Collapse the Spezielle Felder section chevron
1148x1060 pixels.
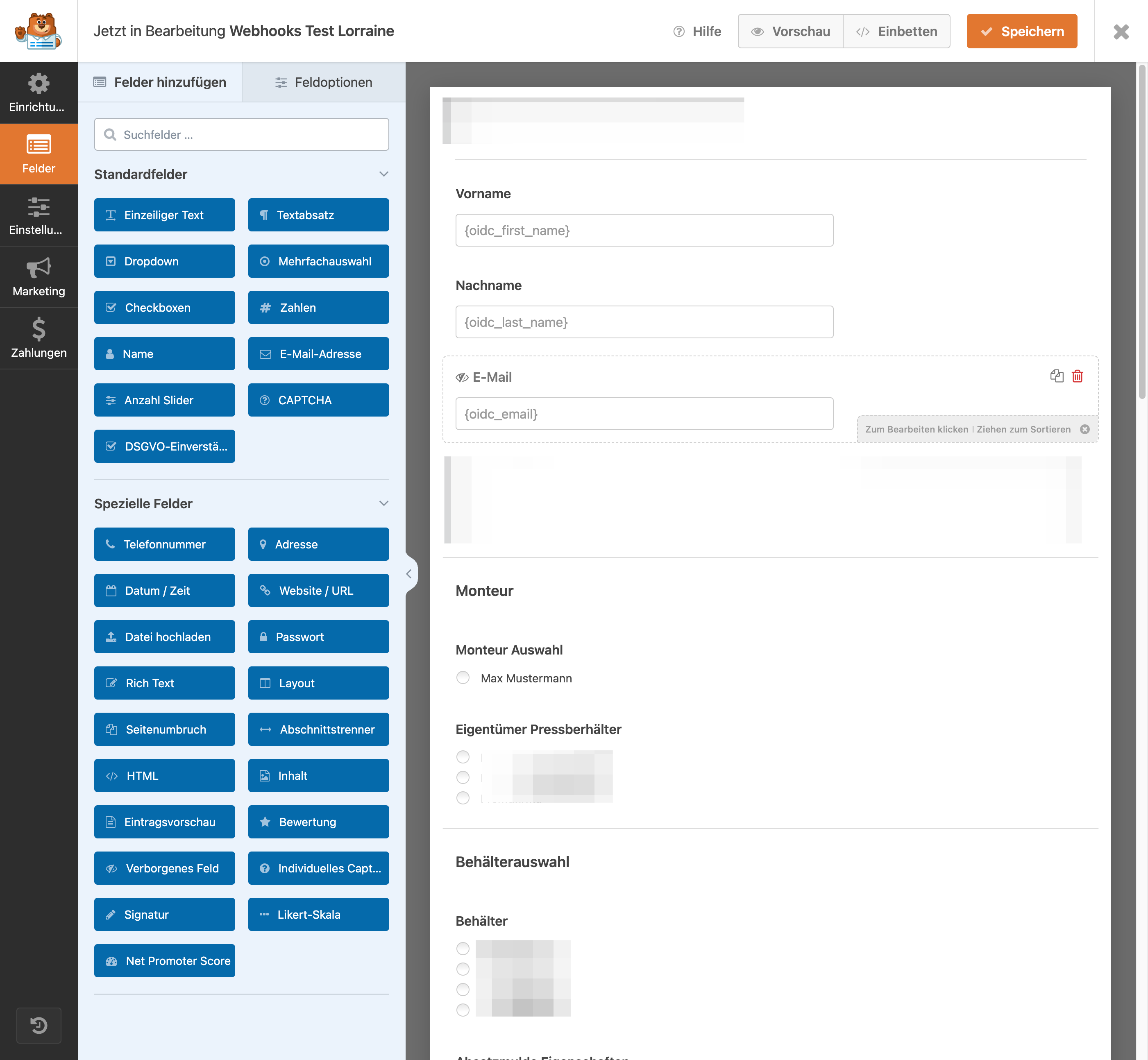(x=384, y=503)
